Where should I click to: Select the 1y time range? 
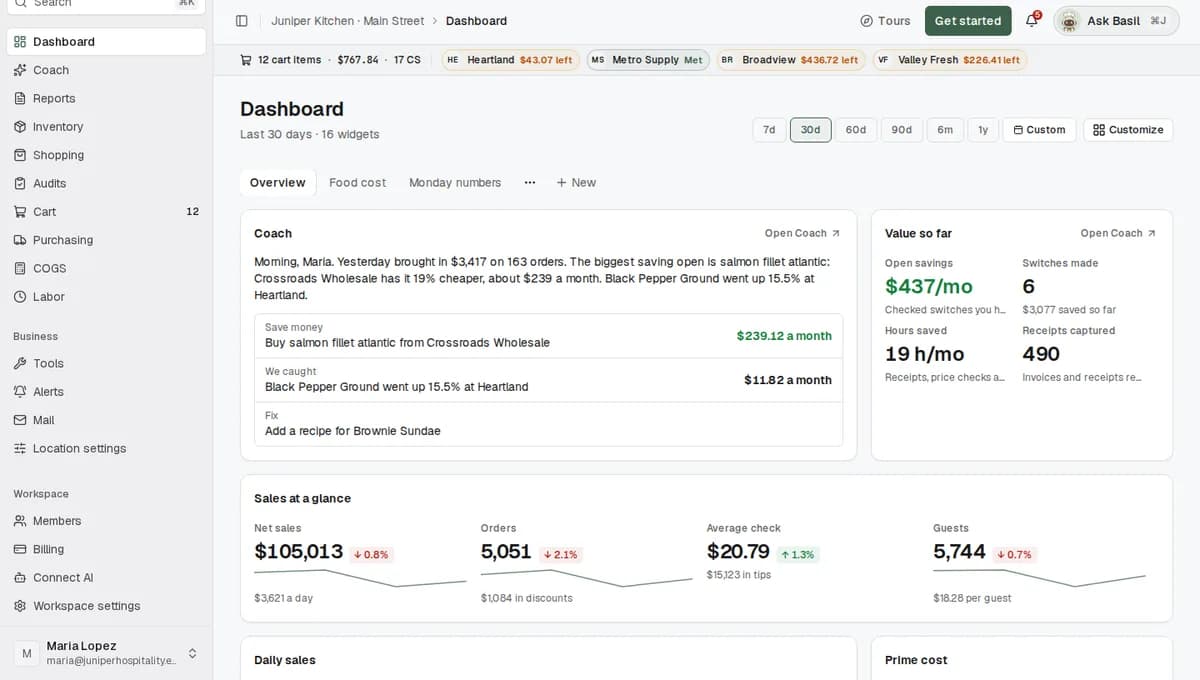983,130
